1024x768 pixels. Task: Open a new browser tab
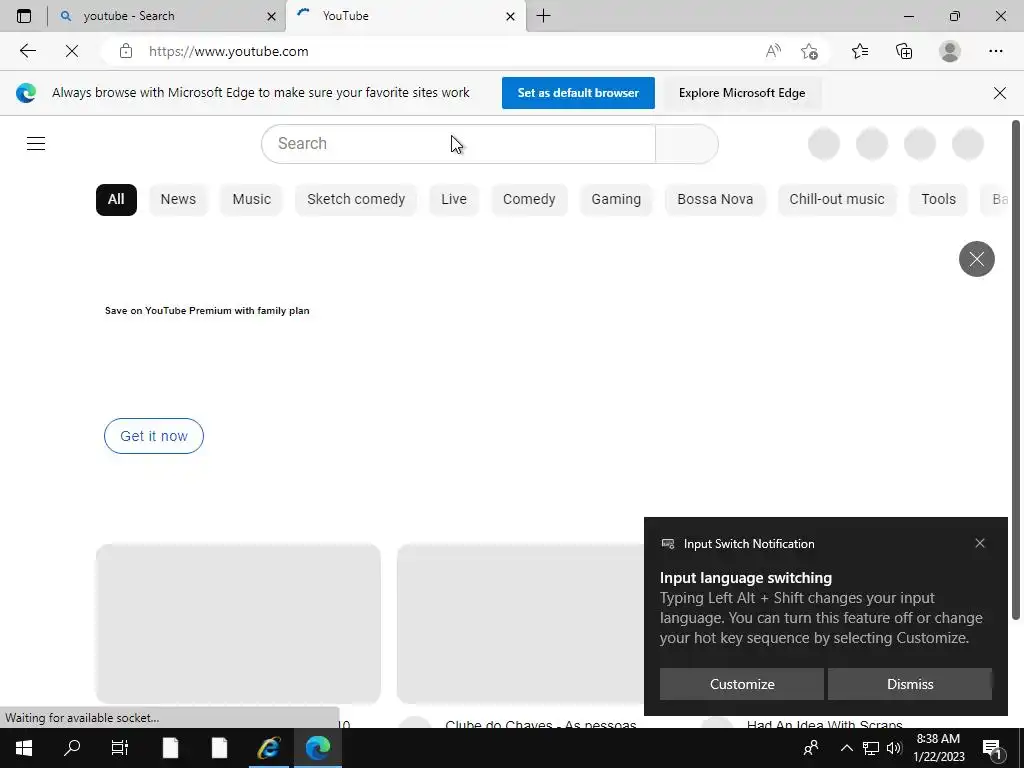[x=543, y=16]
